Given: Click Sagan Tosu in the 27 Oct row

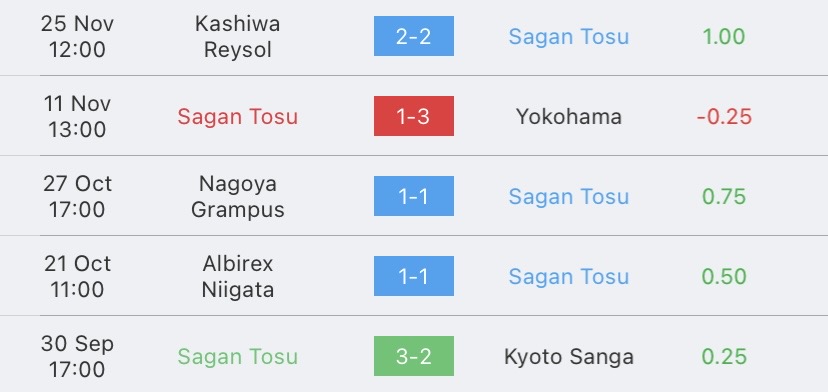Looking at the screenshot, I should [569, 197].
